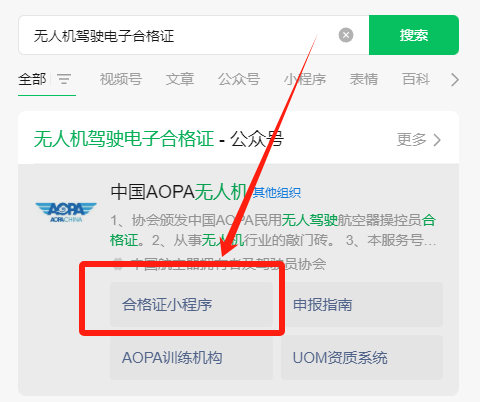This screenshot has width=480, height=402.
Task: Click the account description starting 1、协会颁发
Action: tap(273, 230)
